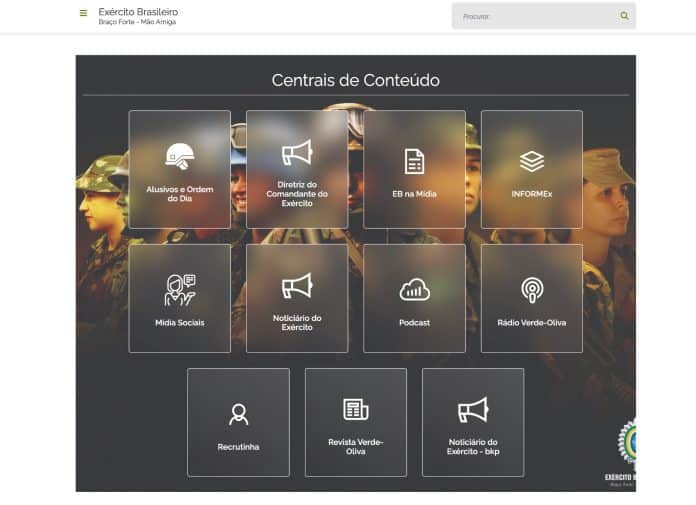Viewport: 696px width, 505px height.
Task: Open Podcast label
Action: 414,323
